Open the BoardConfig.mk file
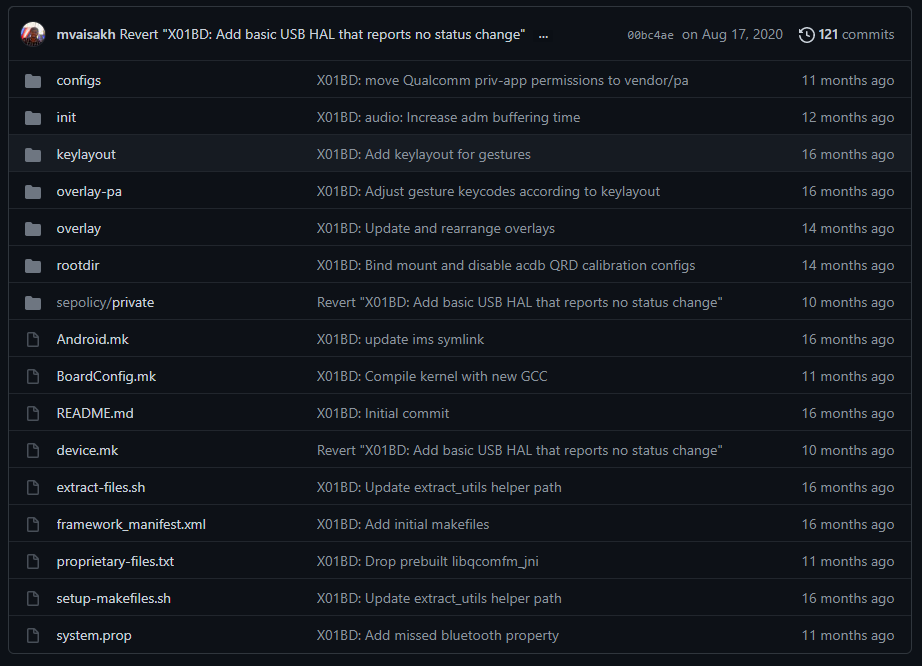This screenshot has width=922, height=666. pyautogui.click(x=106, y=377)
